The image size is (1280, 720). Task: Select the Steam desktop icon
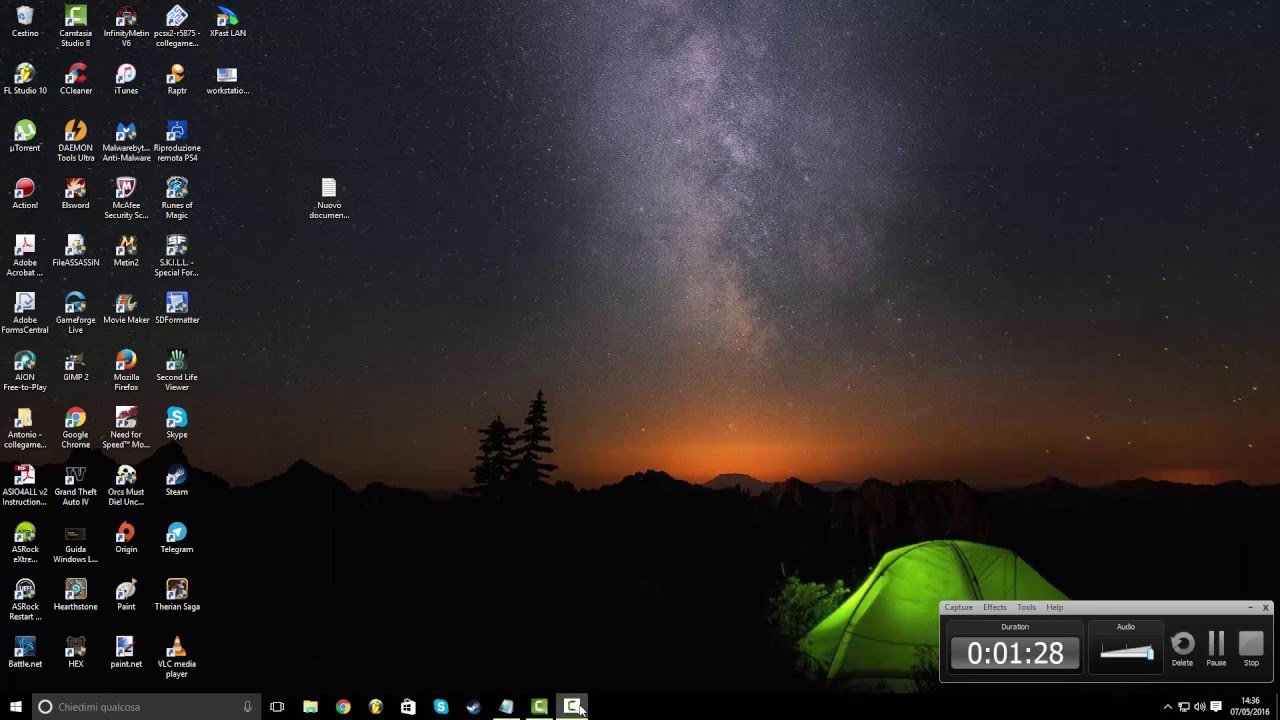(177, 480)
